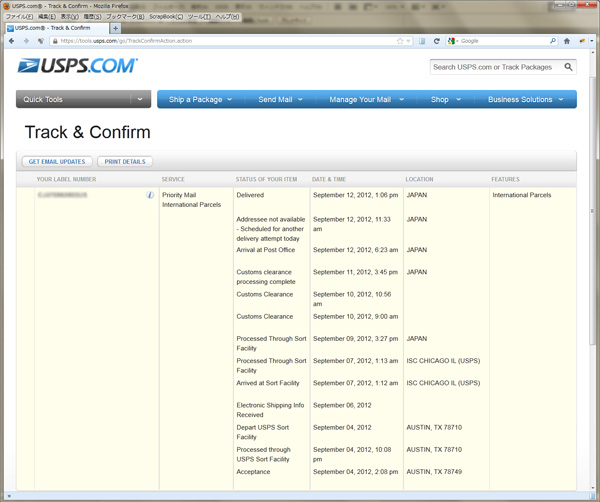
Task: Go back with the browser back arrow
Action: [x=11, y=41]
